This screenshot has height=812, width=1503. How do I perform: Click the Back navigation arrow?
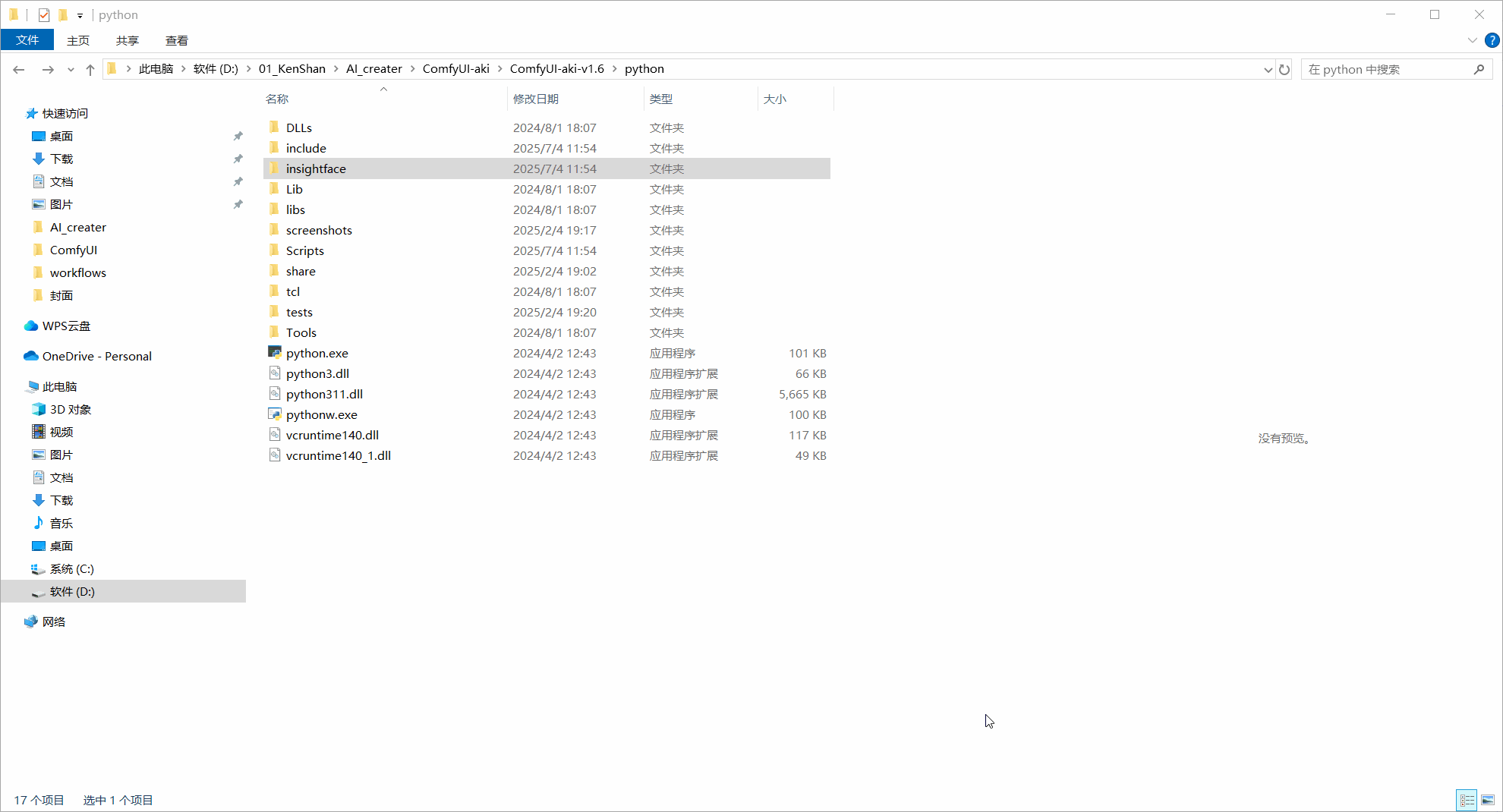tap(19, 70)
